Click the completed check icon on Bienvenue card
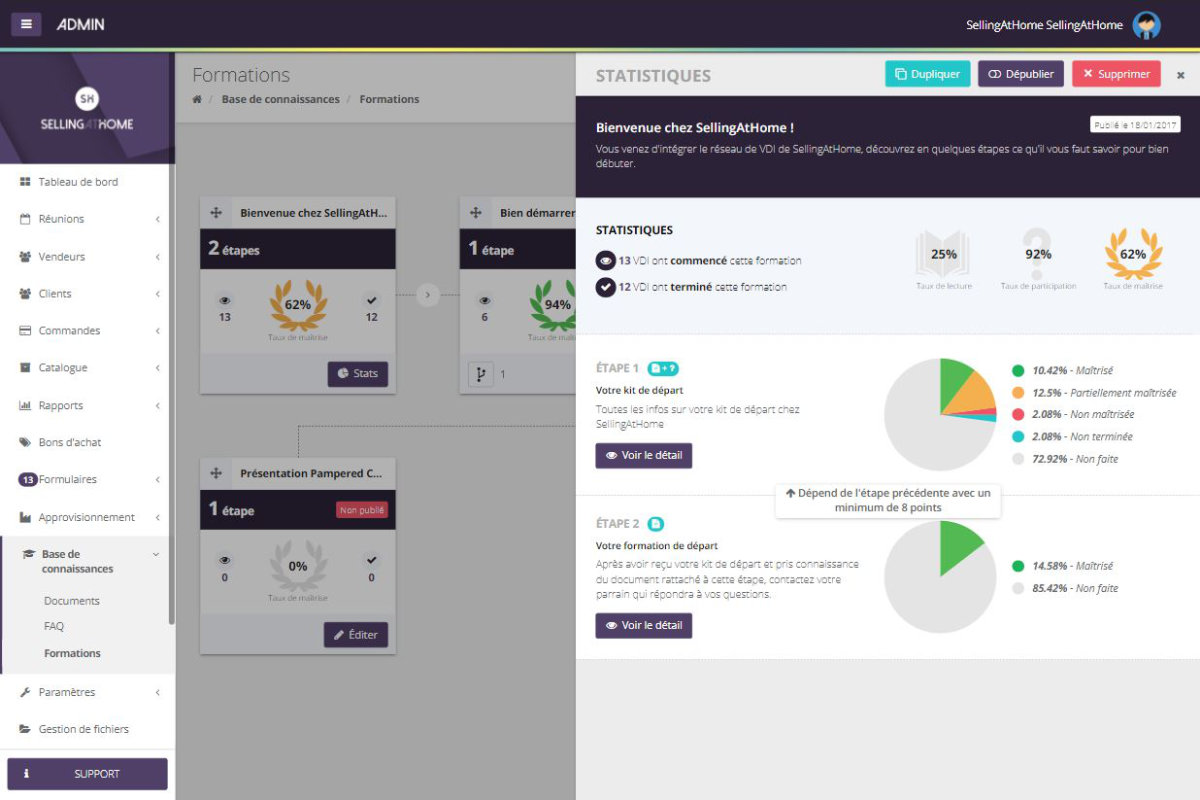Viewport: 1200px width, 800px height. [x=371, y=300]
